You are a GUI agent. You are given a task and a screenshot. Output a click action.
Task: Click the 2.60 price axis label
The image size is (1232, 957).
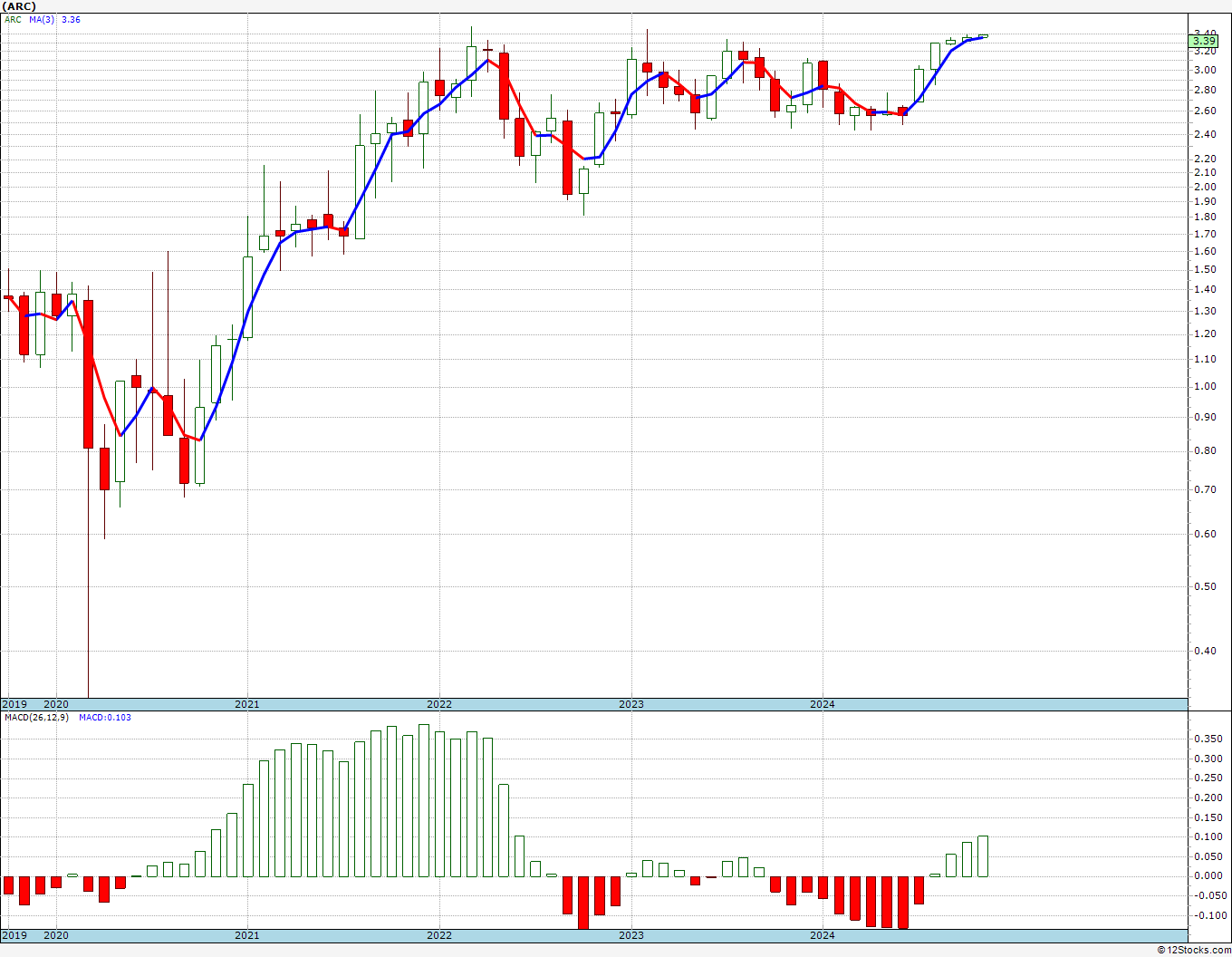click(1205, 111)
